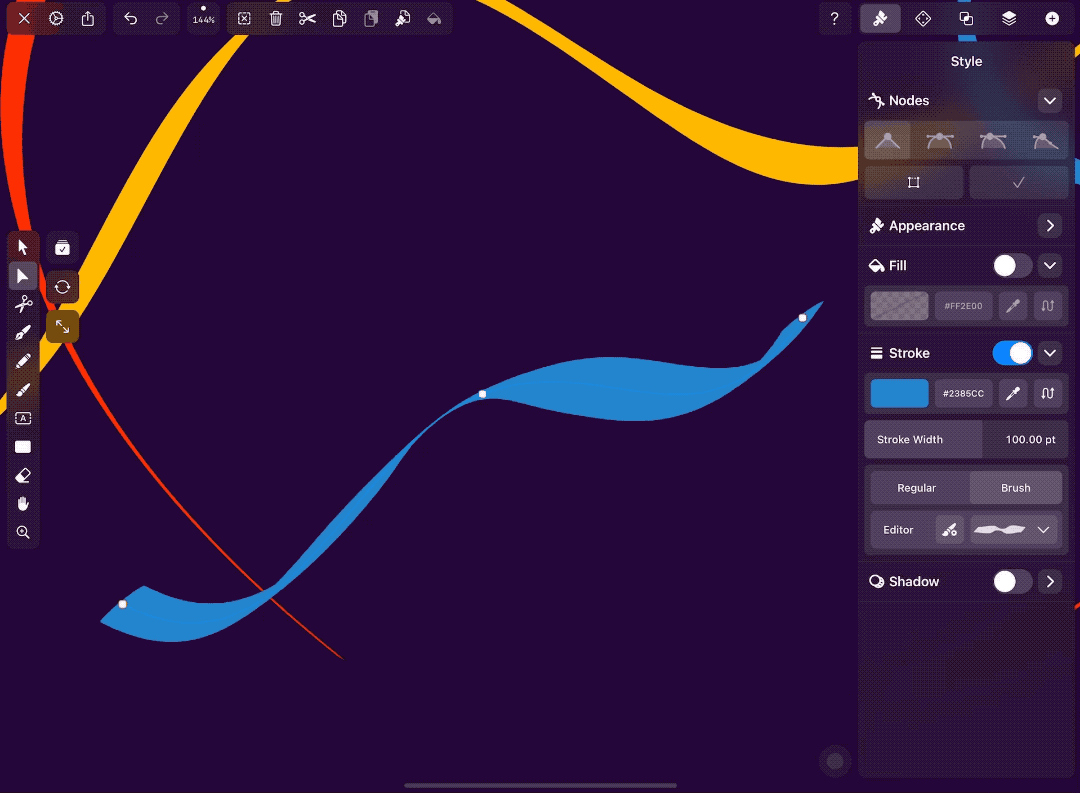The height and width of the screenshot is (793, 1080).
Task: Open the brush style dropdown next to Editor
Action: 1043,529
